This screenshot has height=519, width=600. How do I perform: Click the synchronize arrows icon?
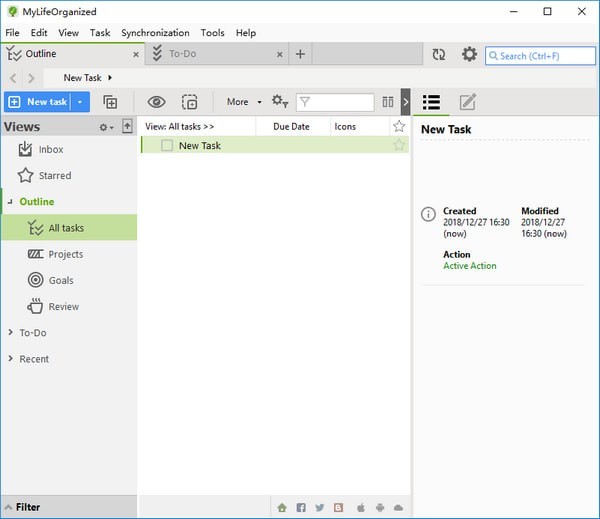click(438, 55)
